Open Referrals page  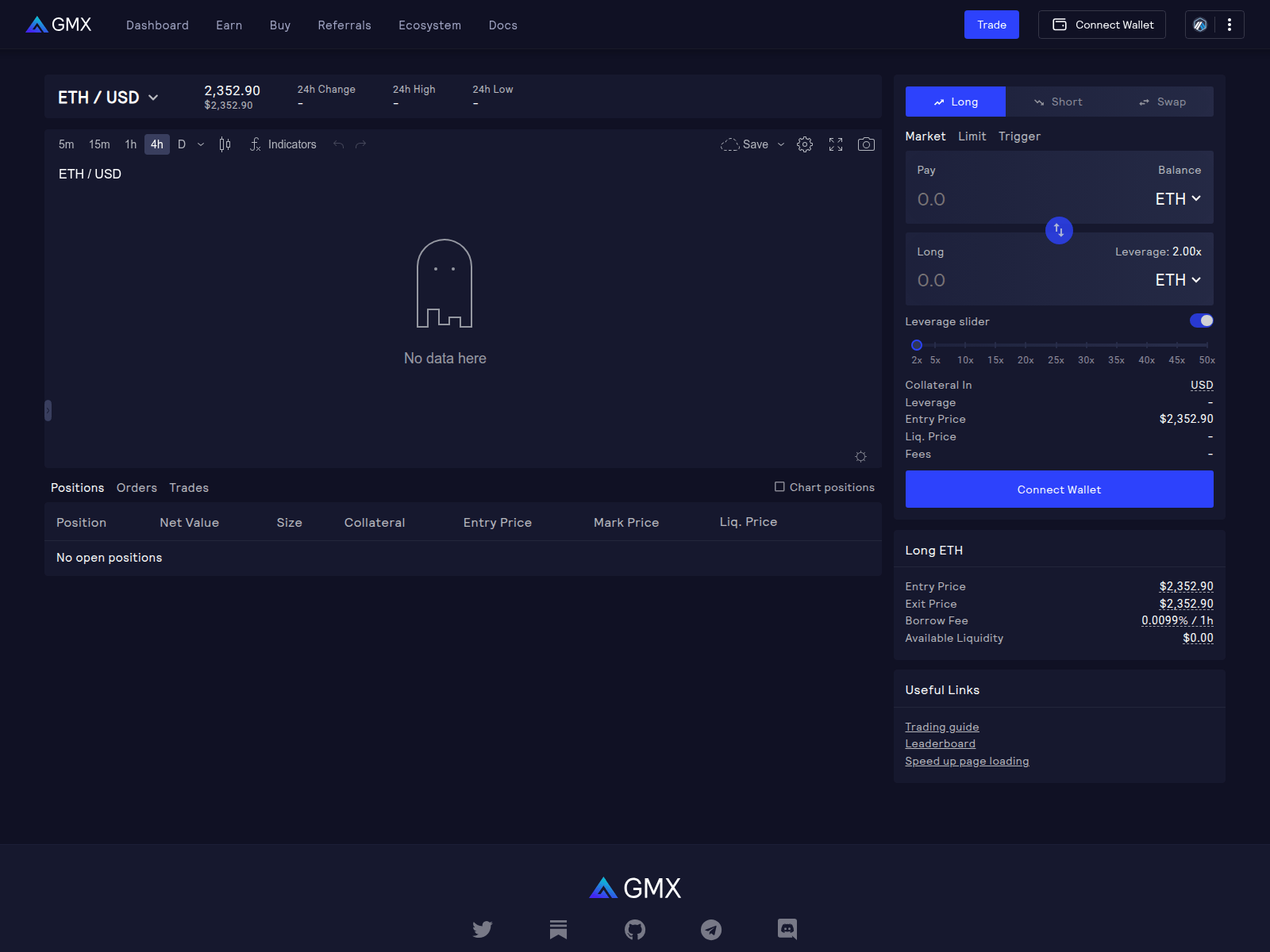pos(344,25)
